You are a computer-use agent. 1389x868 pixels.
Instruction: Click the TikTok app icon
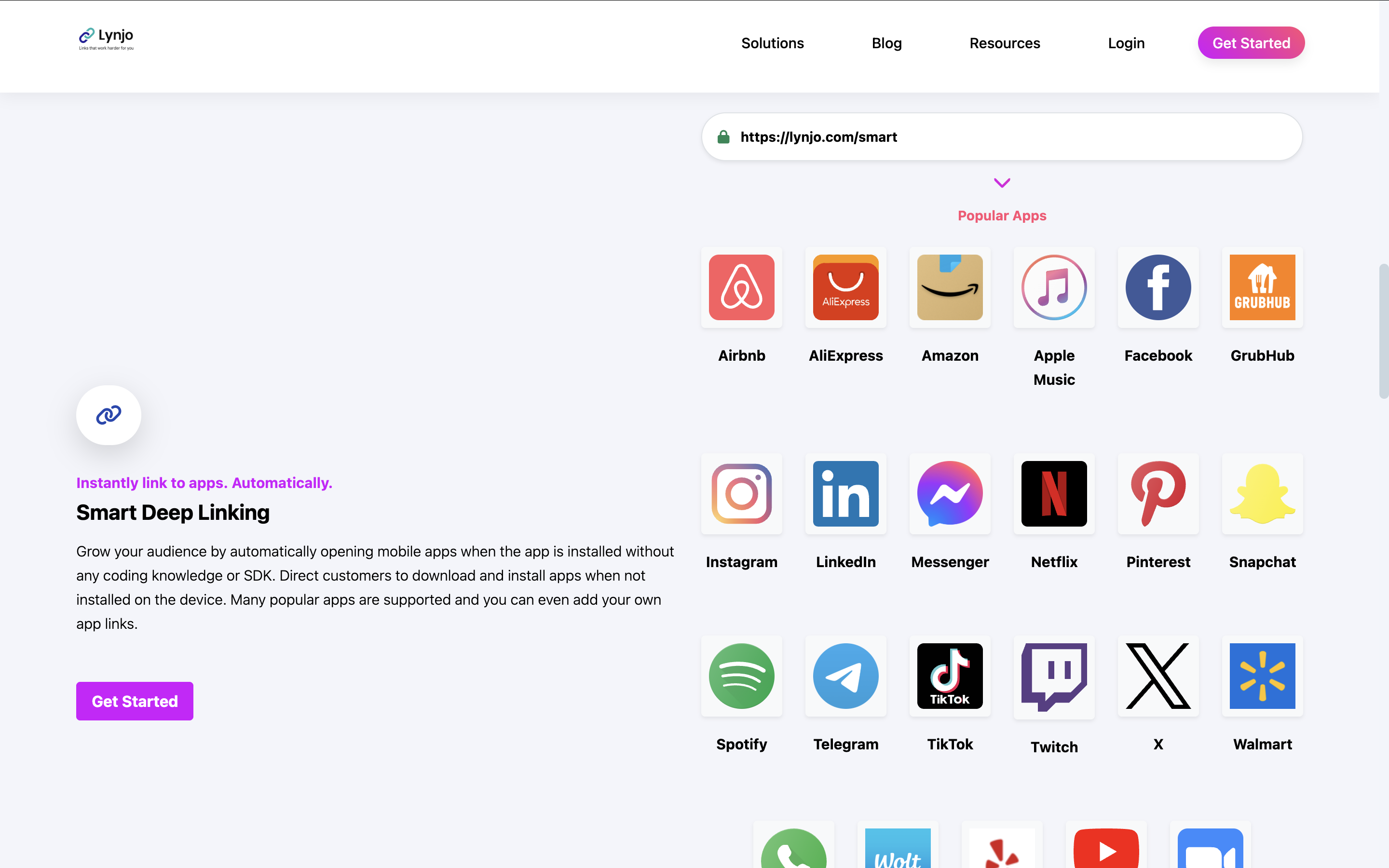[x=950, y=676]
